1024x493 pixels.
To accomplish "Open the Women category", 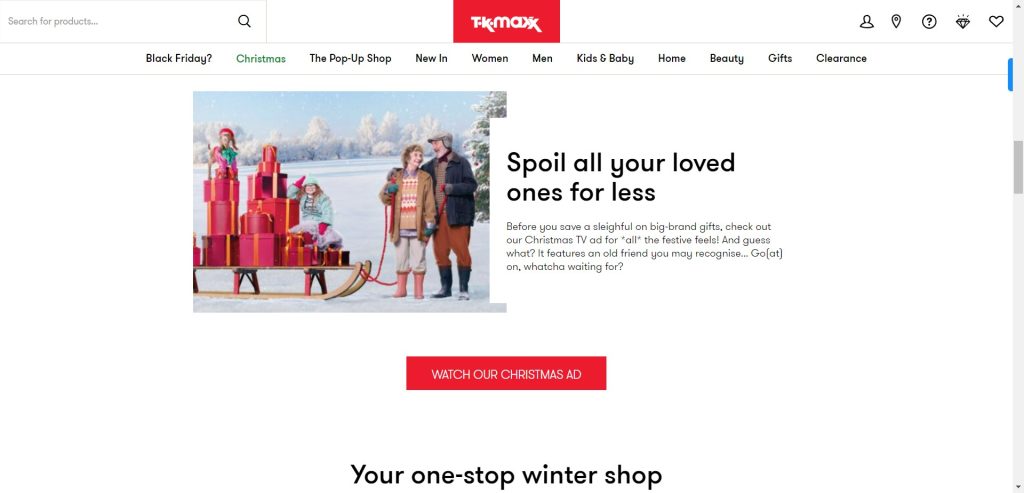I will (x=490, y=58).
